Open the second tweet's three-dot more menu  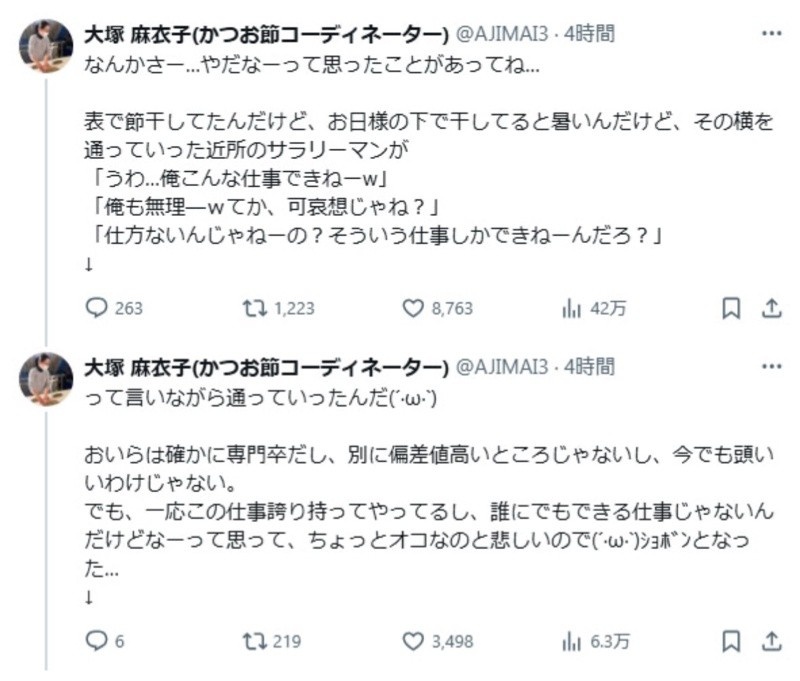771,366
